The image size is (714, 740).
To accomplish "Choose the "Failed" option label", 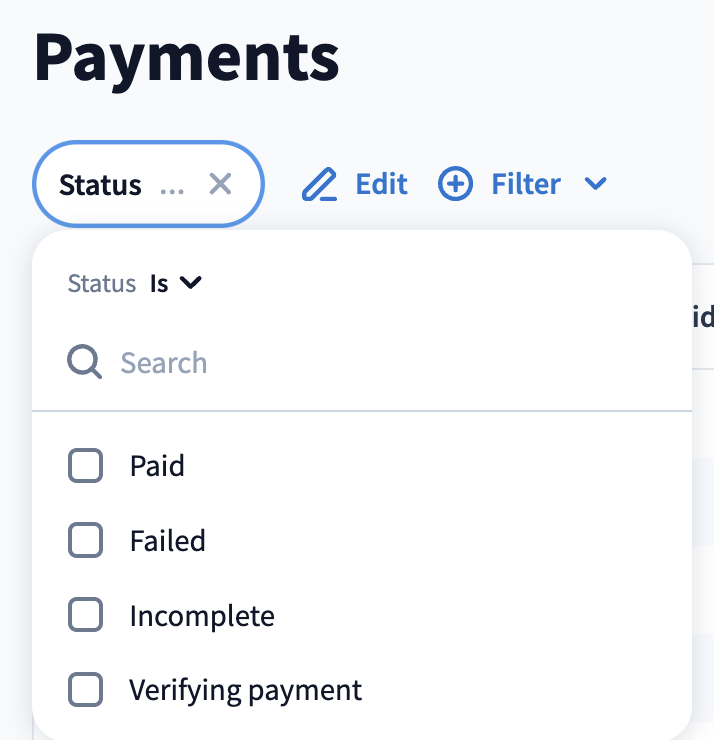I will click(x=167, y=541).
